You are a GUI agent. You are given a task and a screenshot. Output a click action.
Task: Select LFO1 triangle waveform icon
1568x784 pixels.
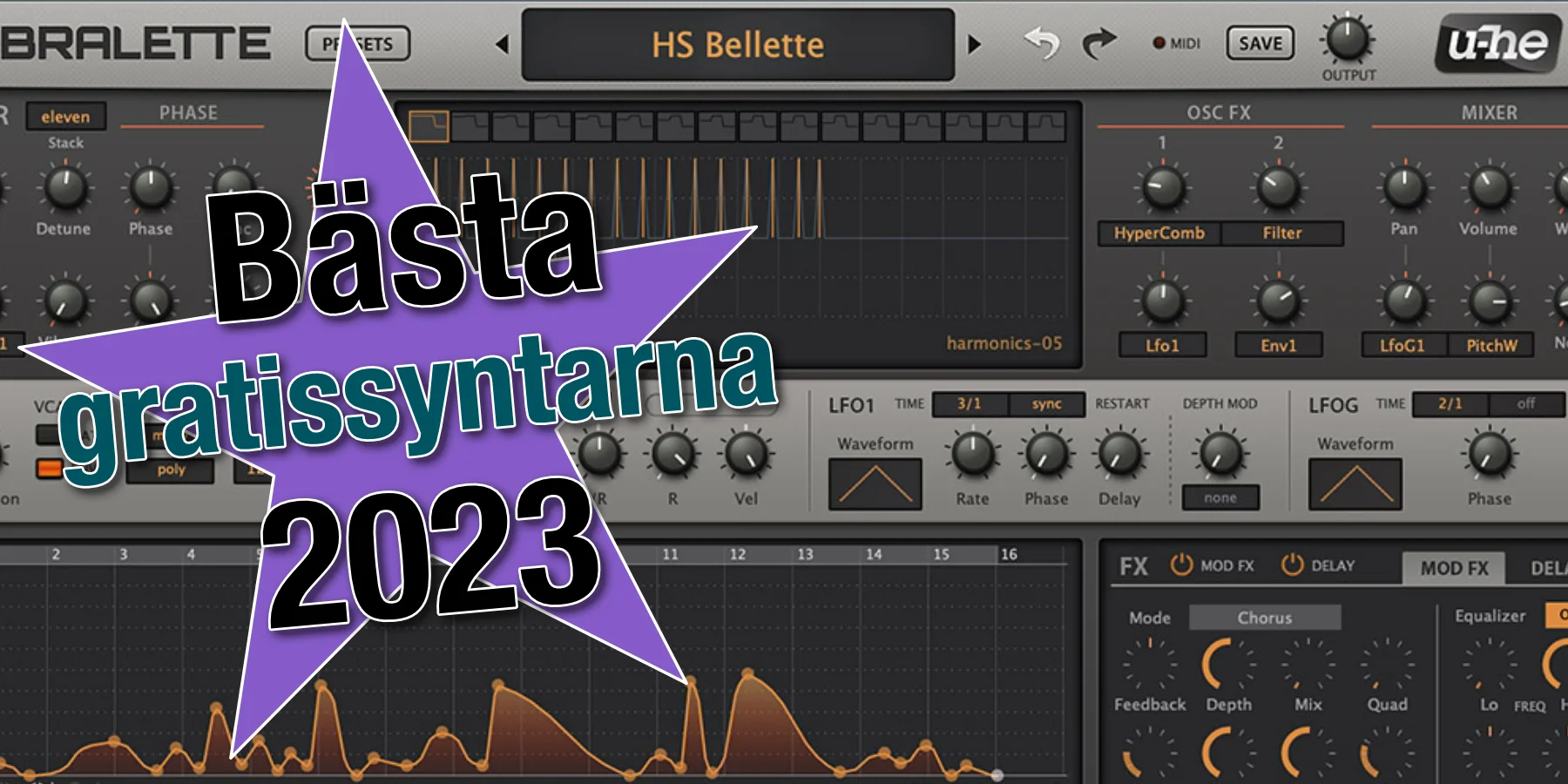875,484
